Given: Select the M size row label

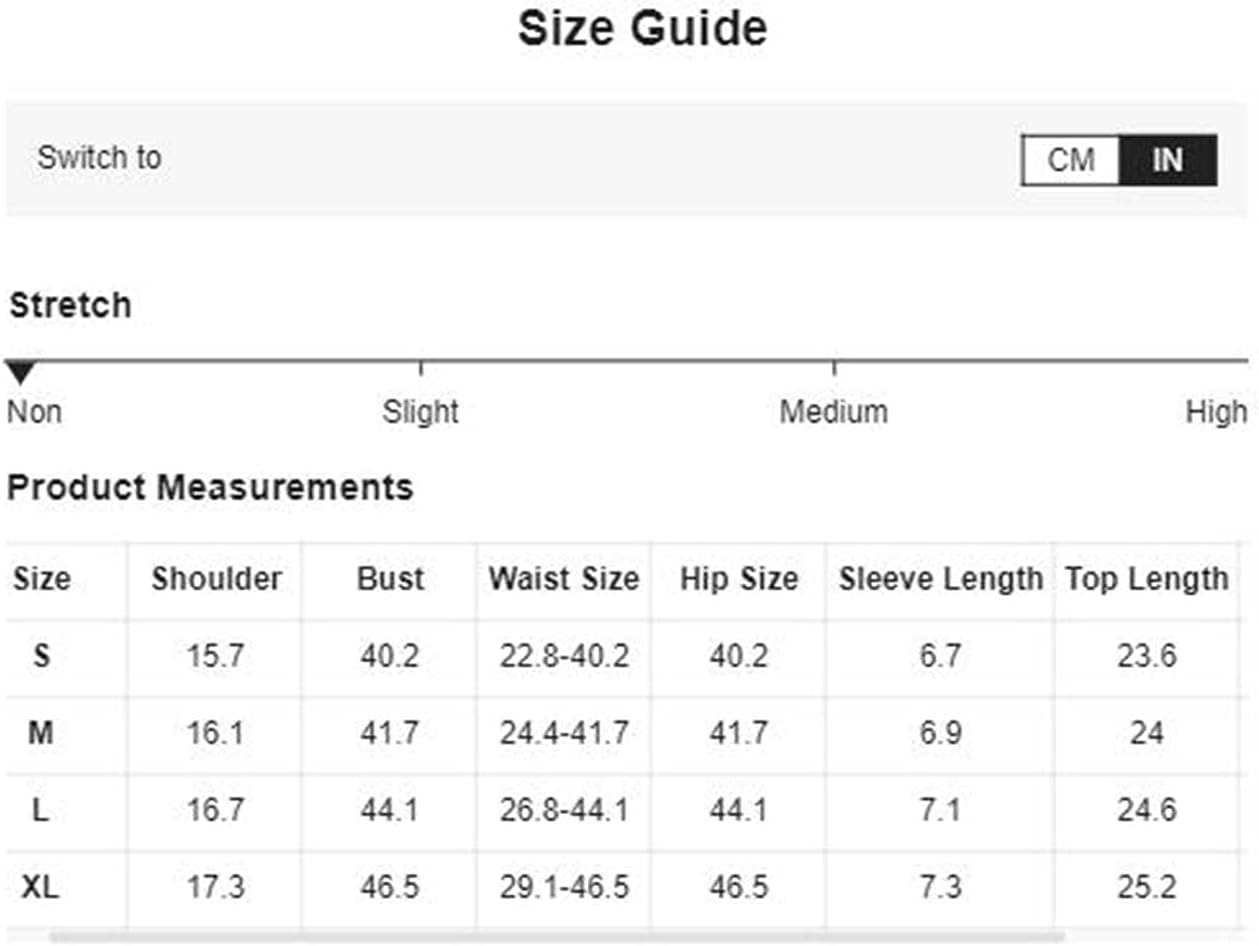Looking at the screenshot, I should point(41,734).
